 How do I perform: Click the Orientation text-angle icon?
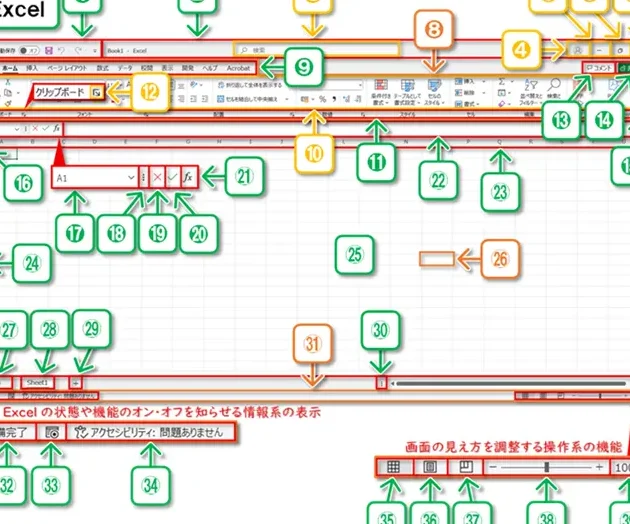click(x=194, y=85)
